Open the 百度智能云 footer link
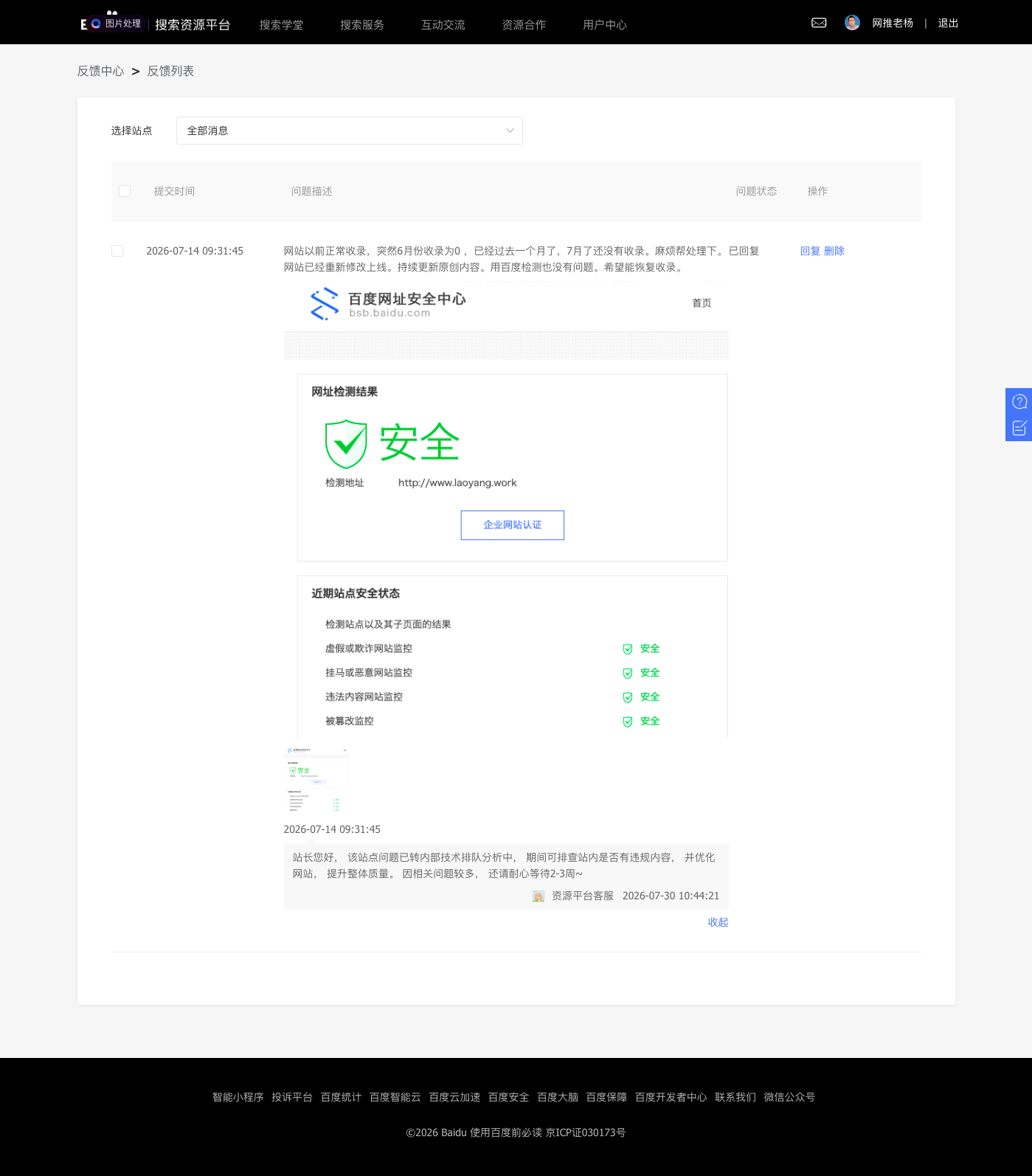The image size is (1032, 1176). (x=395, y=1097)
